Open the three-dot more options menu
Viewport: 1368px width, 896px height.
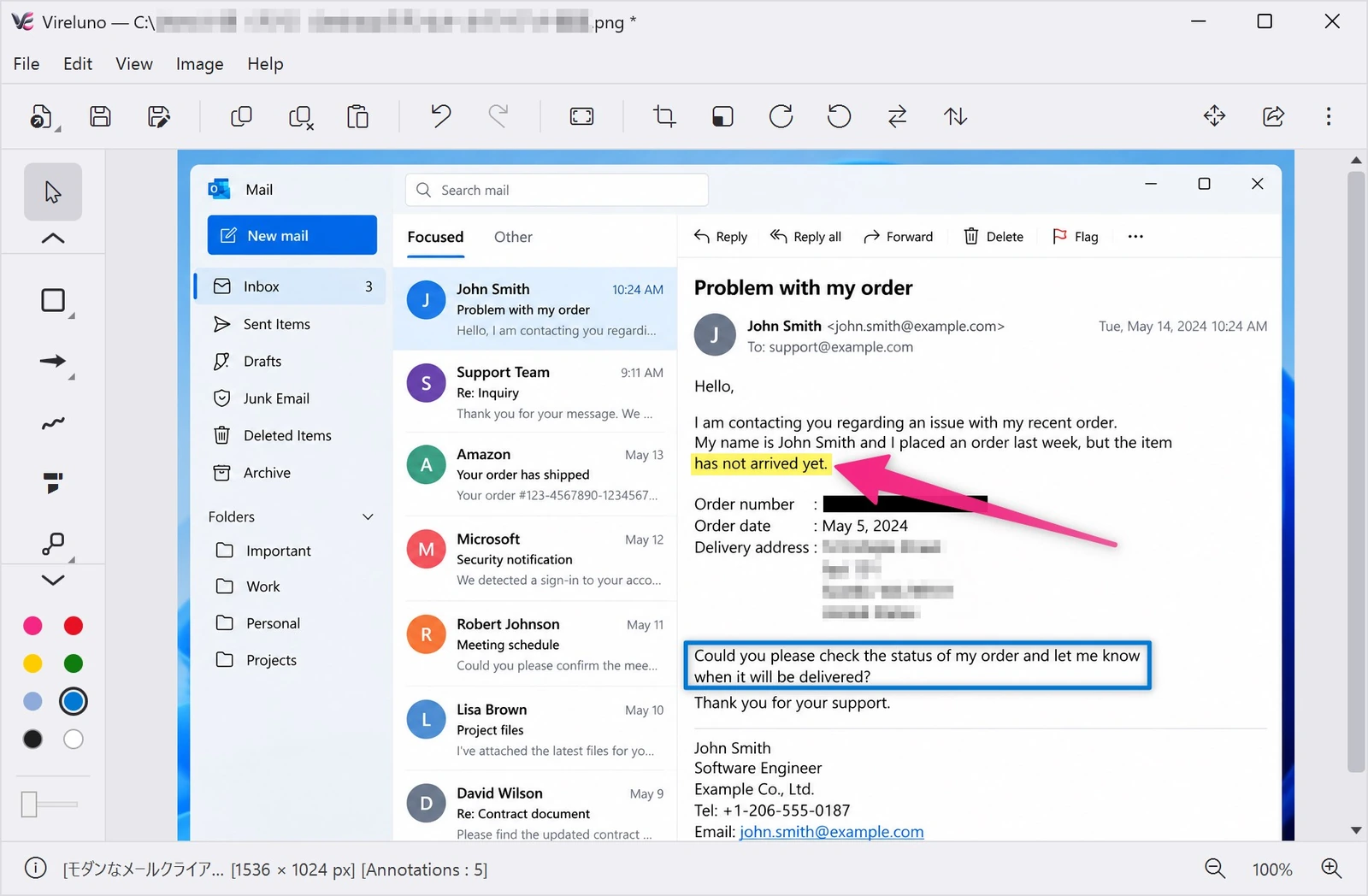[1329, 116]
